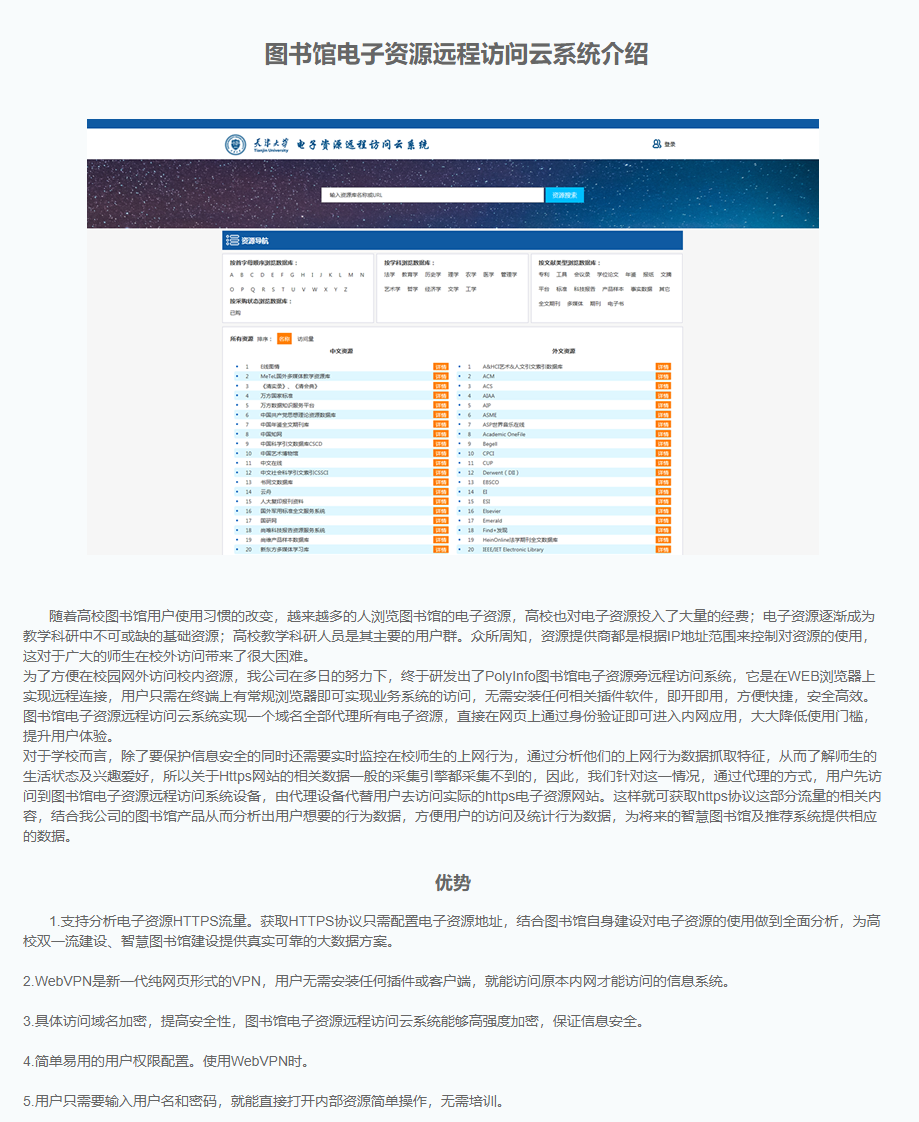Viewport: 919px width, 1122px height.
Task: Click the 法学 subject filter
Action: tap(389, 275)
